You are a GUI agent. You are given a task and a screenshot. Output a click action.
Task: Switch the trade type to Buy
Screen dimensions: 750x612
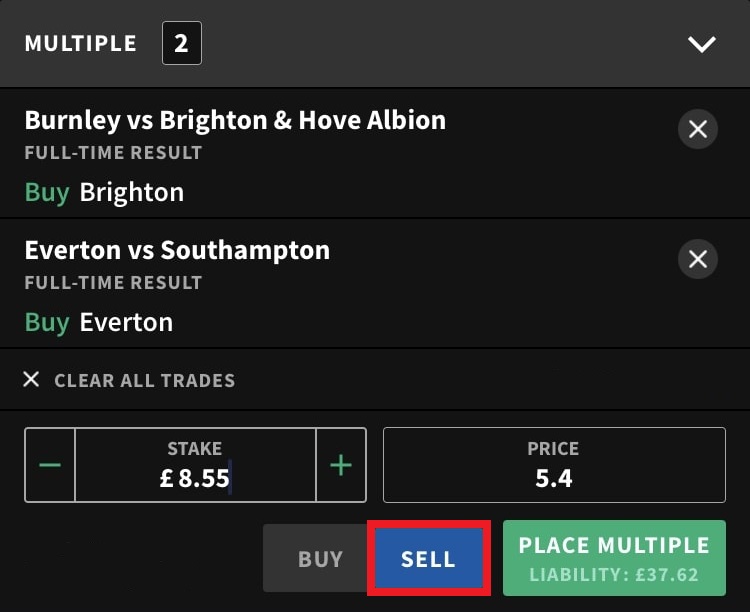pos(320,559)
